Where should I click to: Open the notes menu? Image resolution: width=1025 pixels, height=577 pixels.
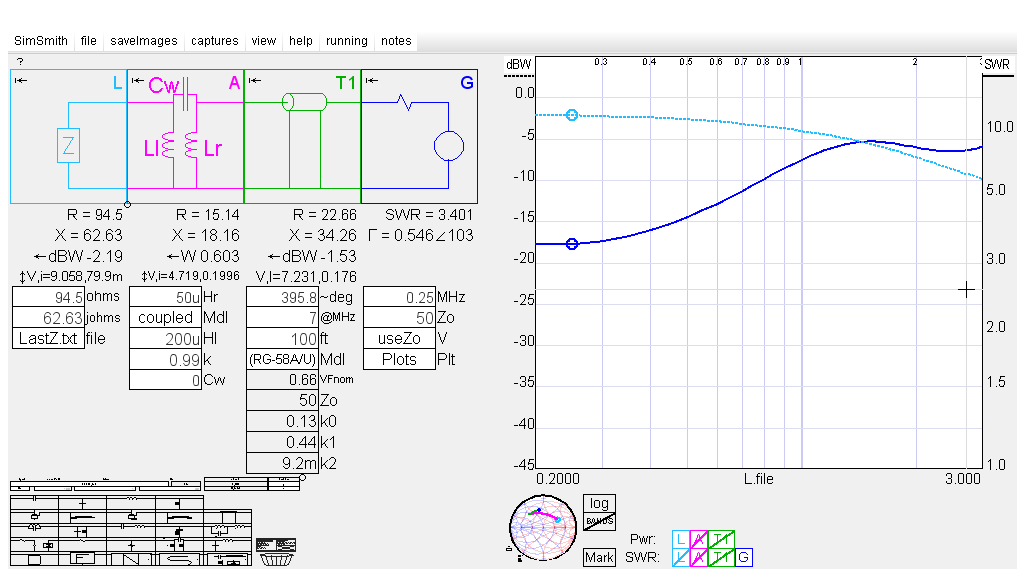(396, 41)
